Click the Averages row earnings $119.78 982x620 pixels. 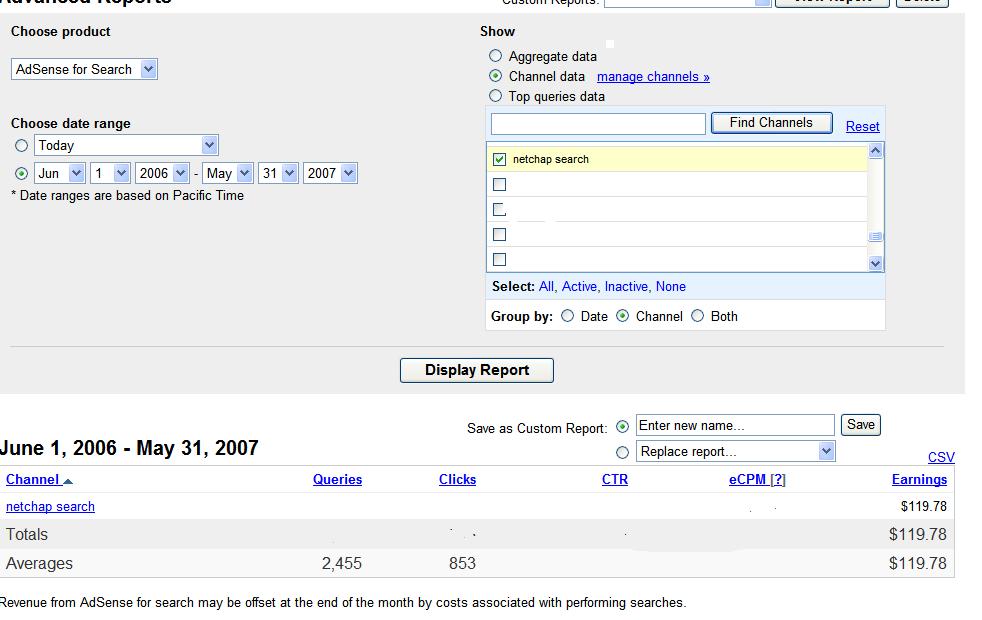pos(918,564)
